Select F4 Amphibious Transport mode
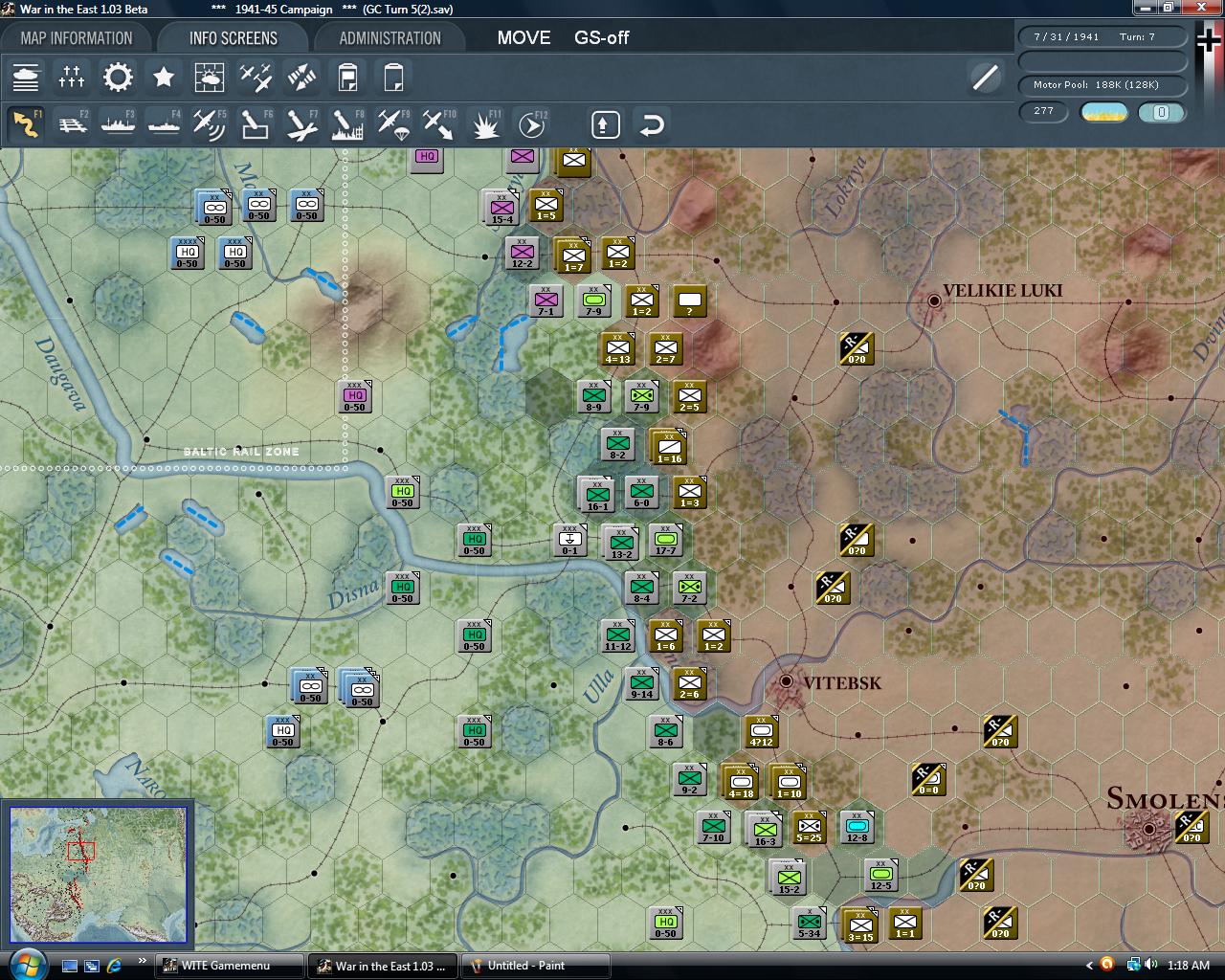 click(164, 124)
